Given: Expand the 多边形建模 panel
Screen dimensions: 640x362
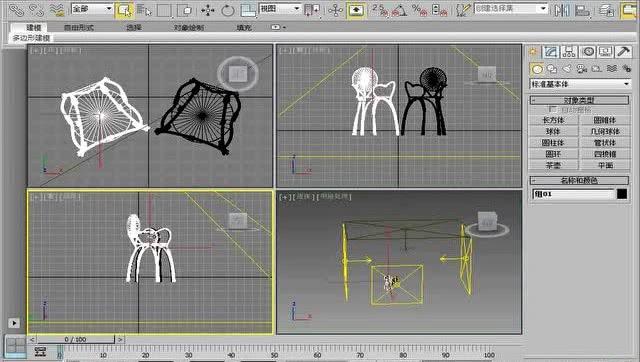Looking at the screenshot, I should [31, 38].
